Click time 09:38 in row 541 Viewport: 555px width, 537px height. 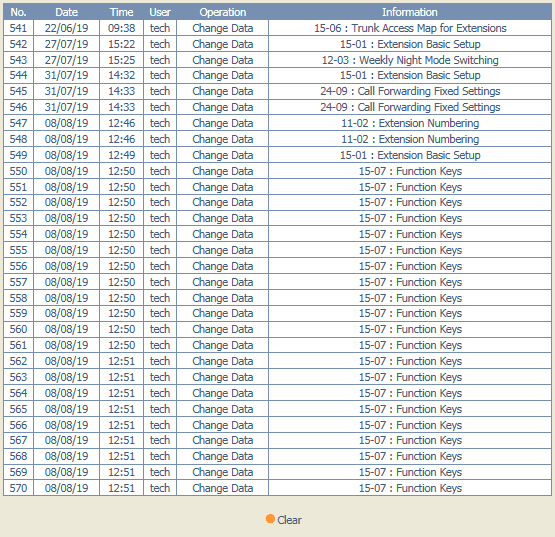click(121, 28)
